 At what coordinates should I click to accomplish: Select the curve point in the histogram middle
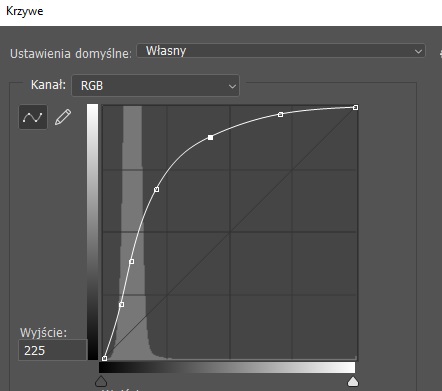click(132, 262)
